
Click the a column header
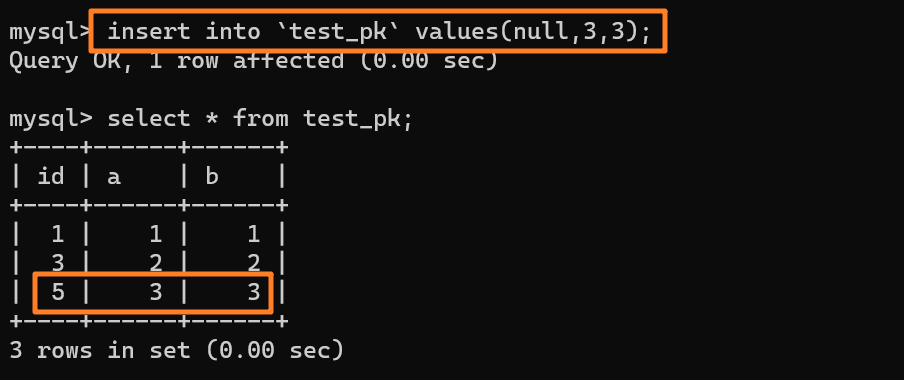114,176
